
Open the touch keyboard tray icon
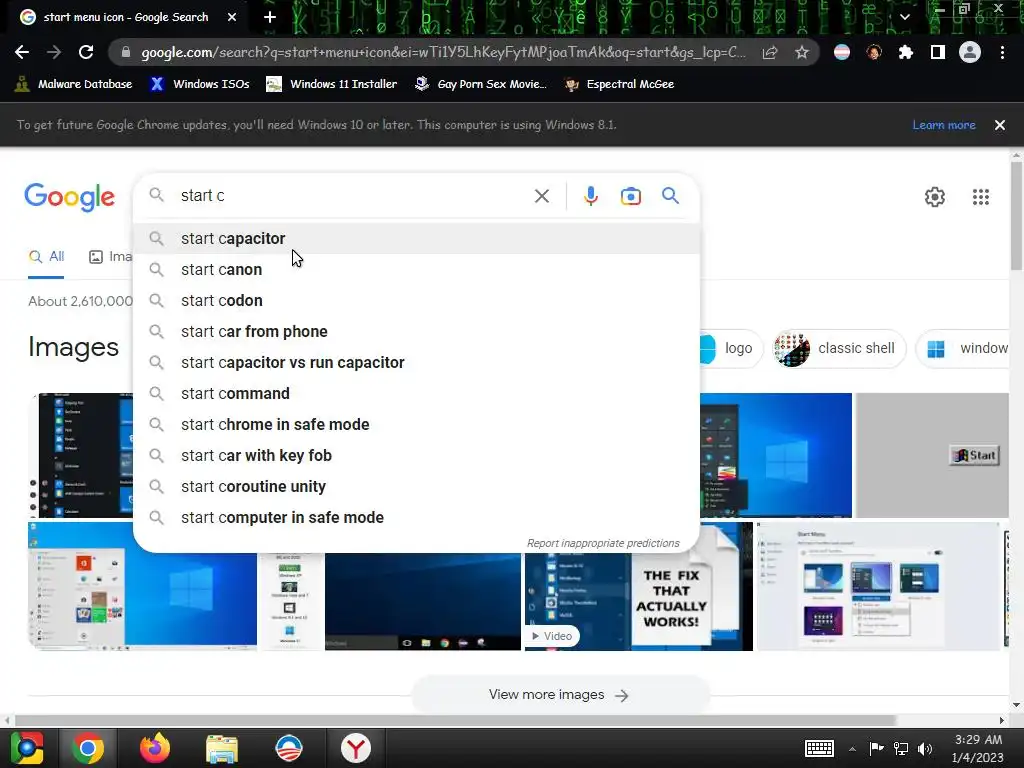819,748
